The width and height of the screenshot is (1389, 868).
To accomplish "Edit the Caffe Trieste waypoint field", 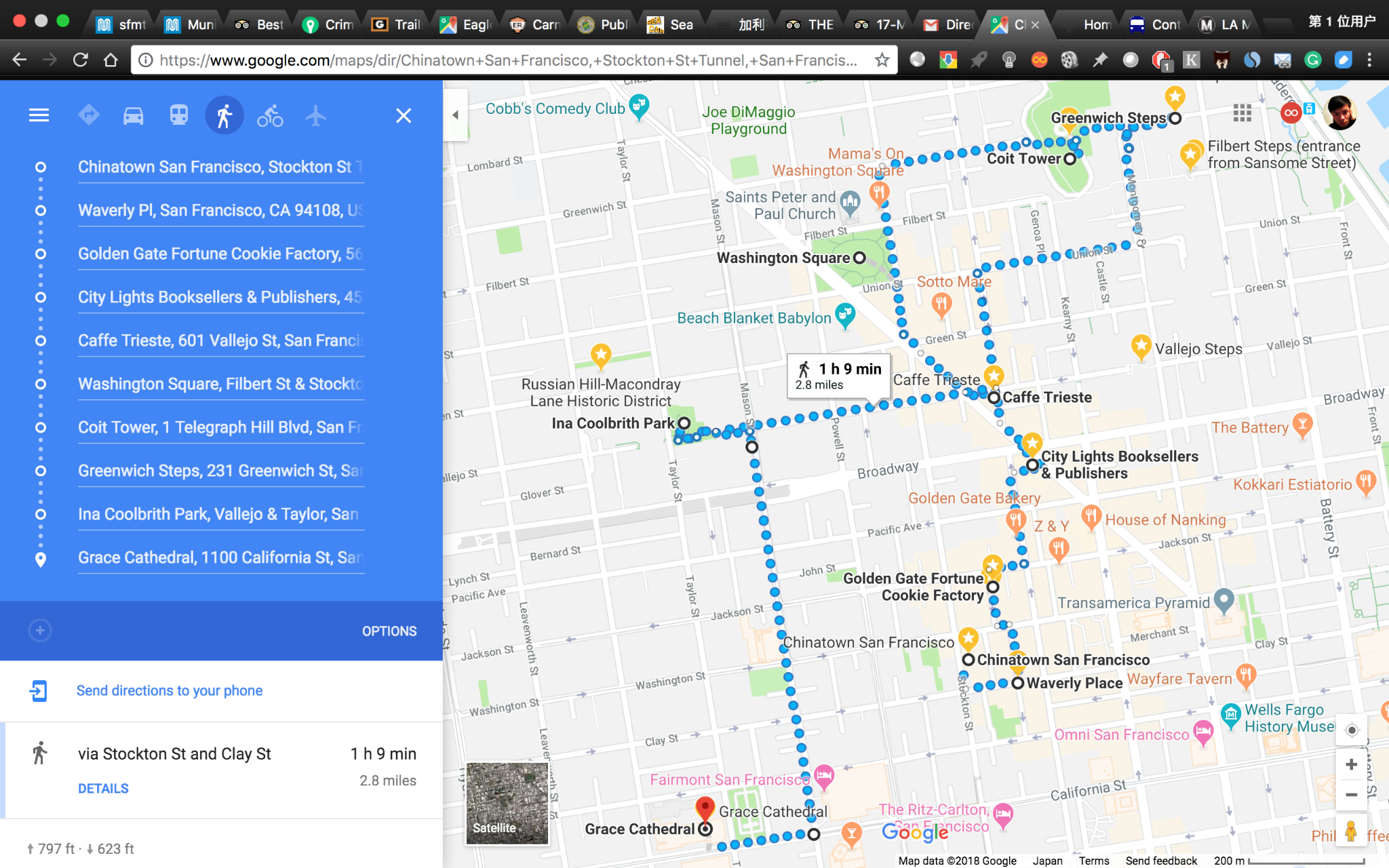I will (221, 340).
